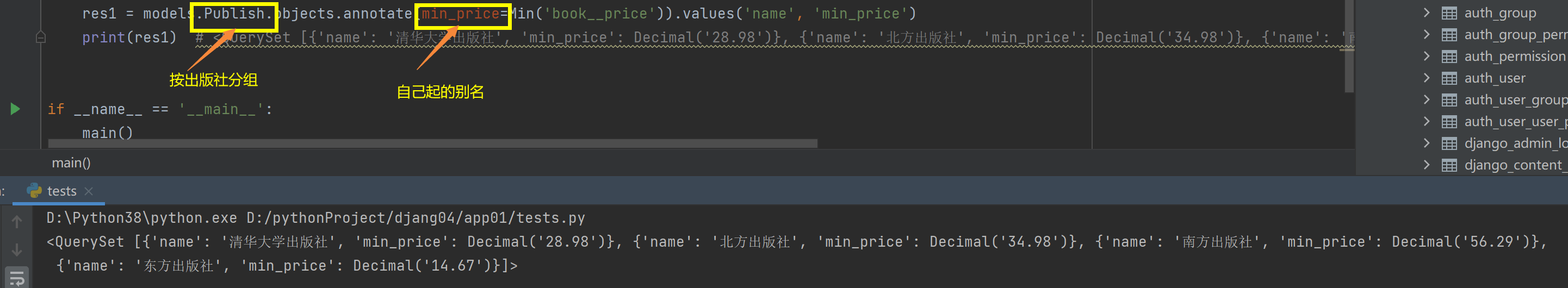1568x288 pixels.
Task: Click Decimal('56.29') in console output
Action: point(1466,242)
